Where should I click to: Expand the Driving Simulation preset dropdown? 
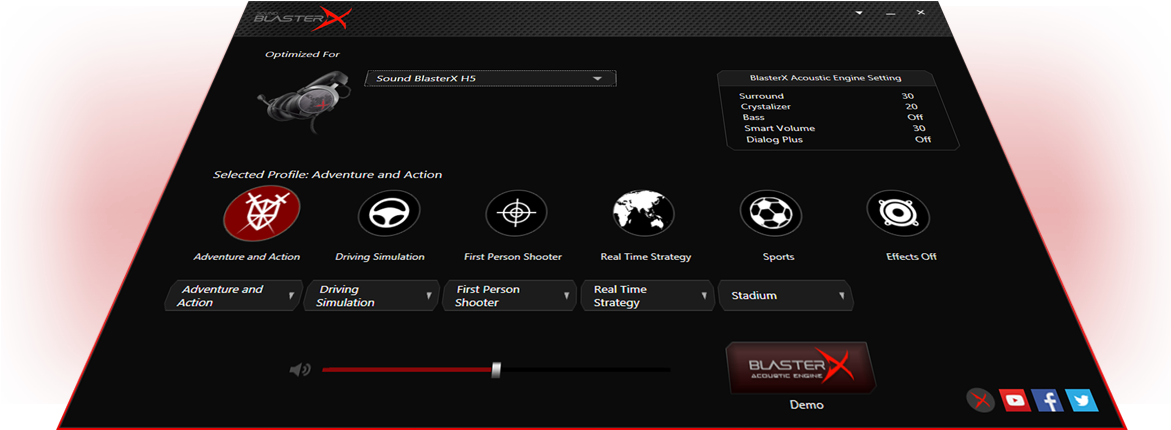(x=371, y=296)
